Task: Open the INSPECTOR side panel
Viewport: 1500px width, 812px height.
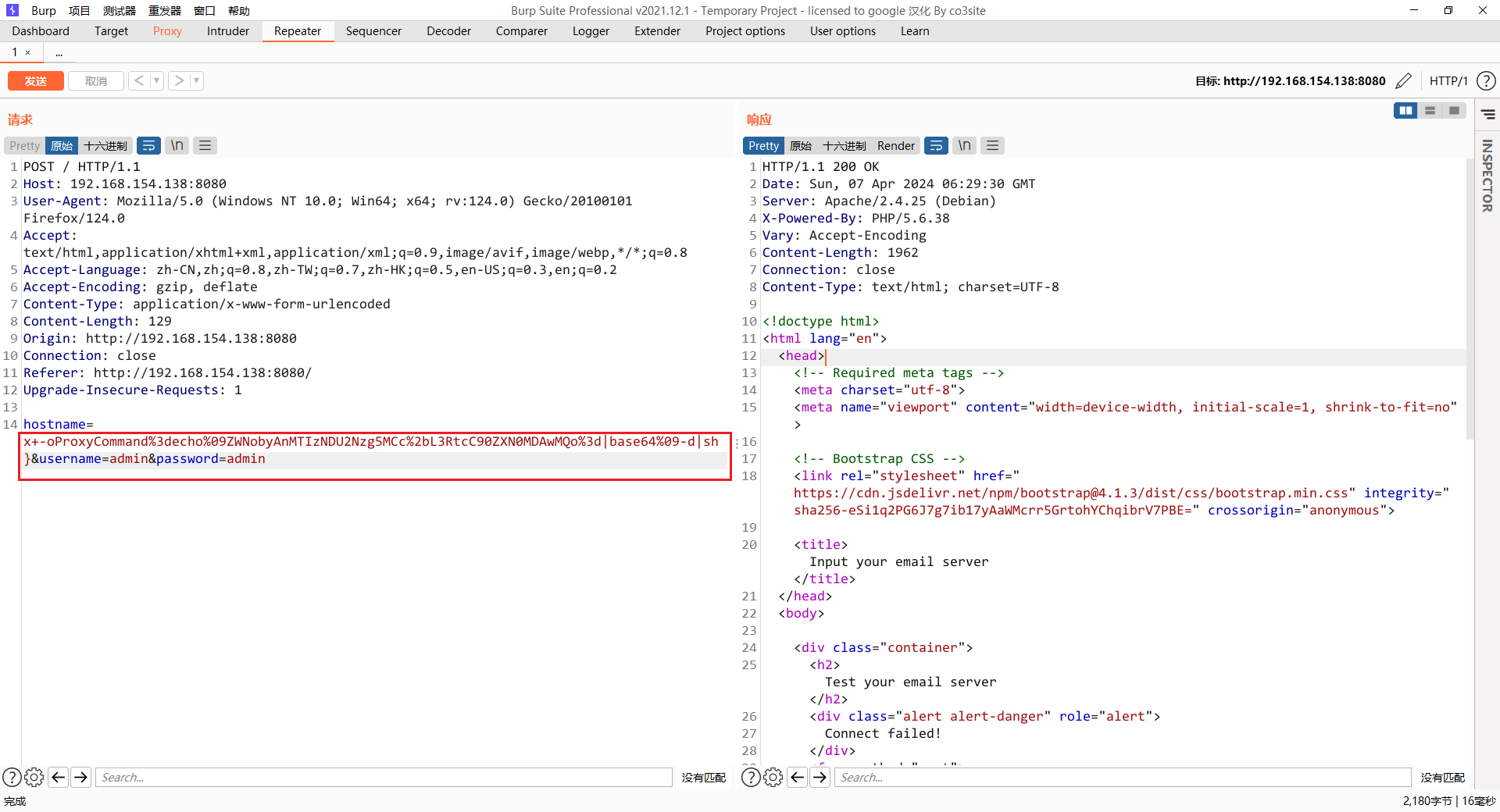Action: [x=1487, y=176]
